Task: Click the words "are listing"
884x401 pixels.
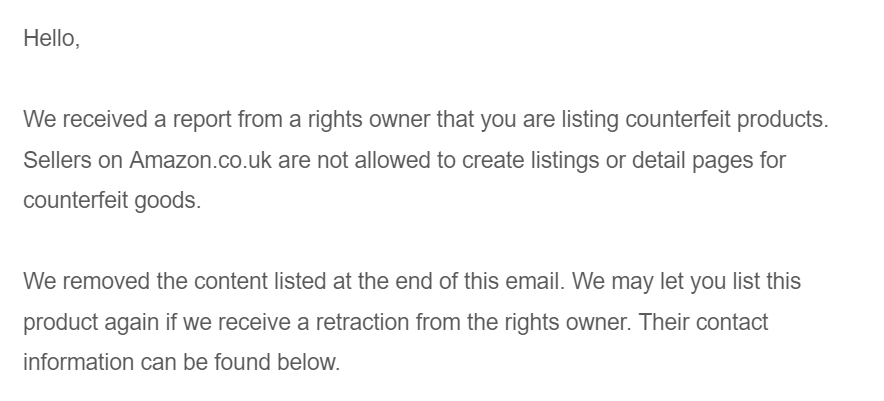Action: 571,120
